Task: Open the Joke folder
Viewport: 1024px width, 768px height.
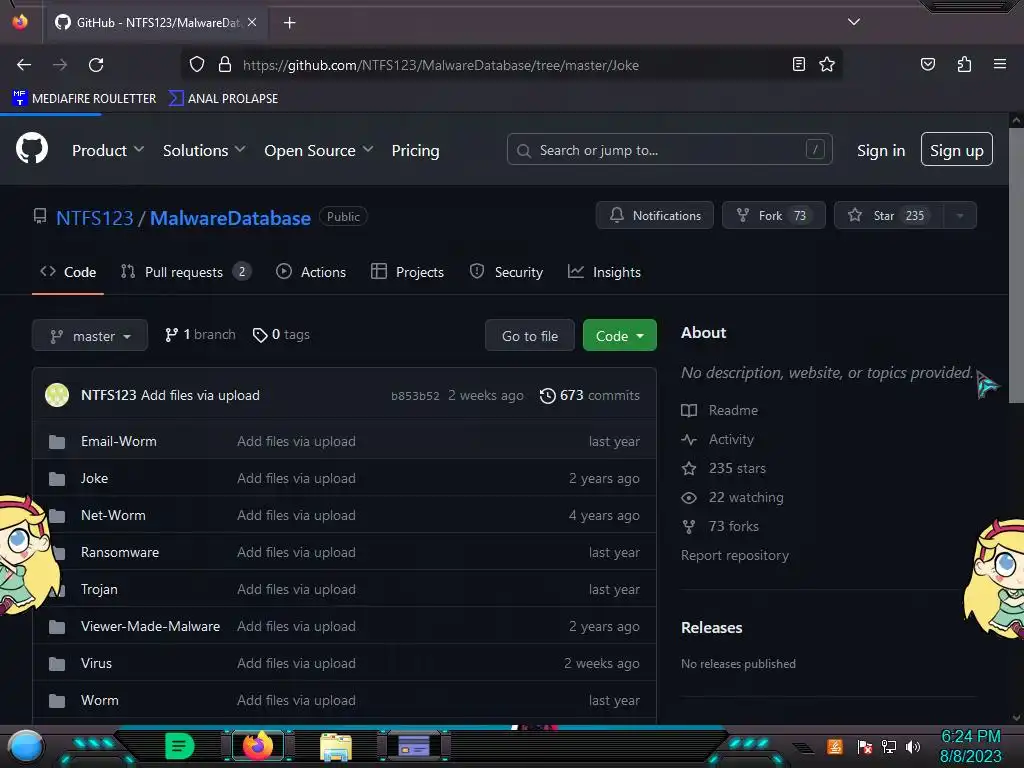Action: tap(94, 478)
